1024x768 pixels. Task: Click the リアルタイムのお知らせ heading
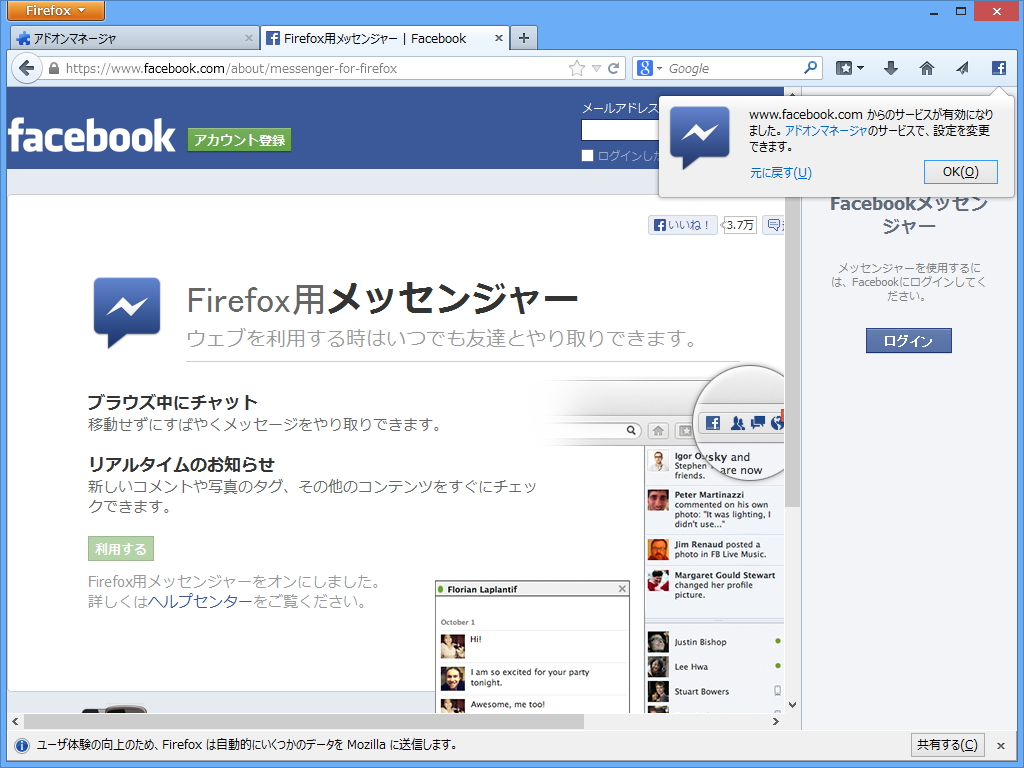pyautogui.click(x=181, y=464)
